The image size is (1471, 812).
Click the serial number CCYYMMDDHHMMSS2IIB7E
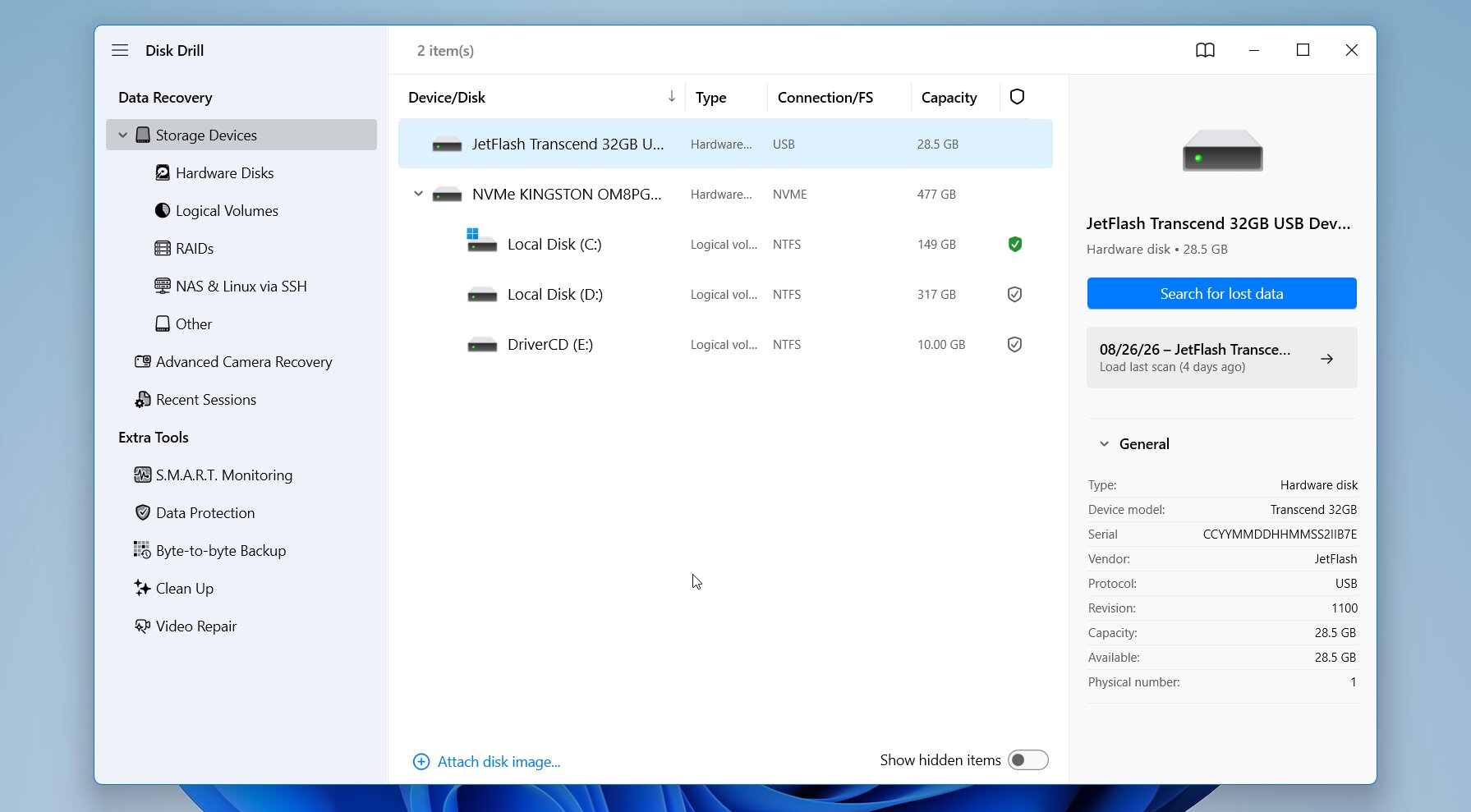1280,534
